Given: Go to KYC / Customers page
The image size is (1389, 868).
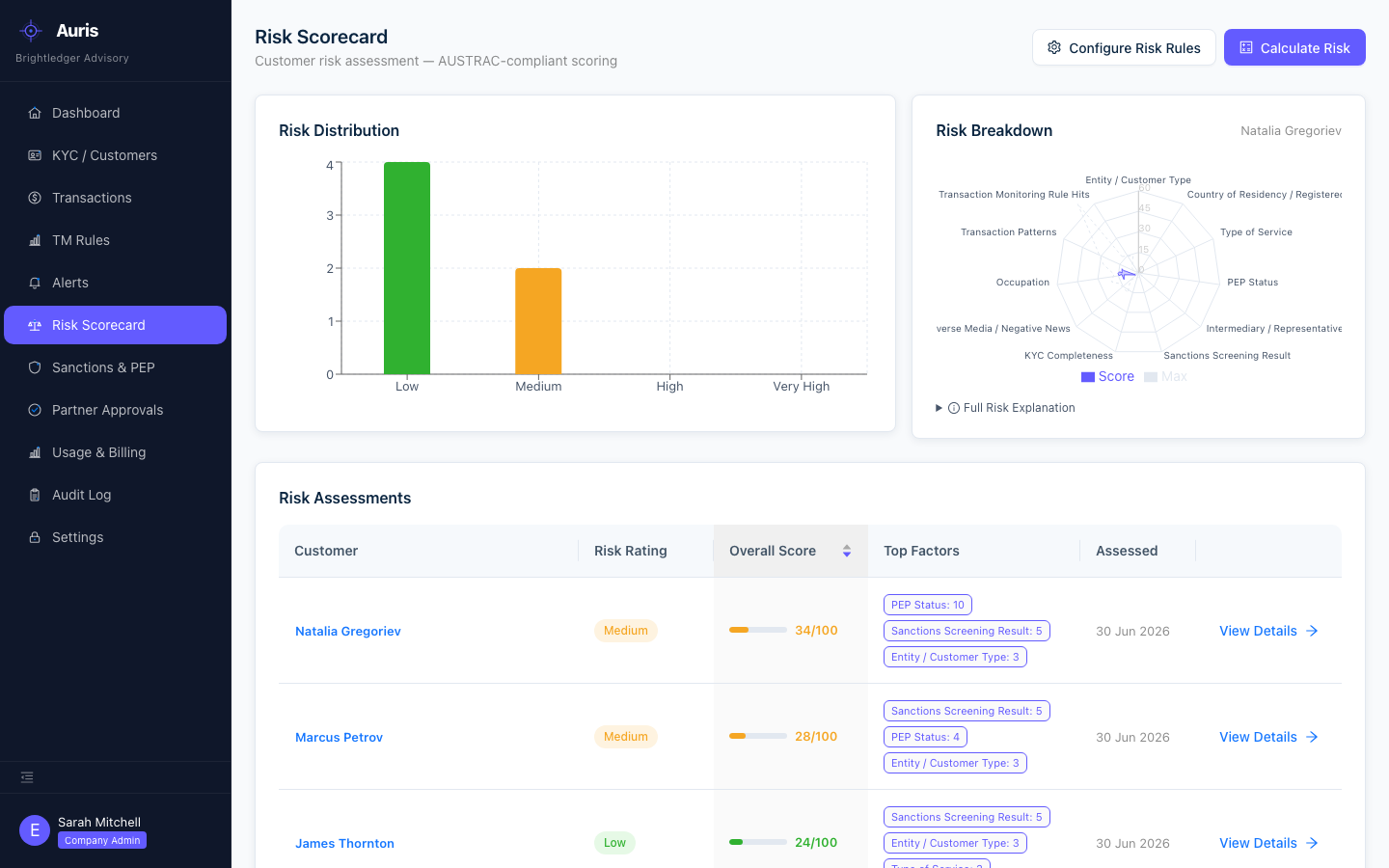Looking at the screenshot, I should click(116, 155).
